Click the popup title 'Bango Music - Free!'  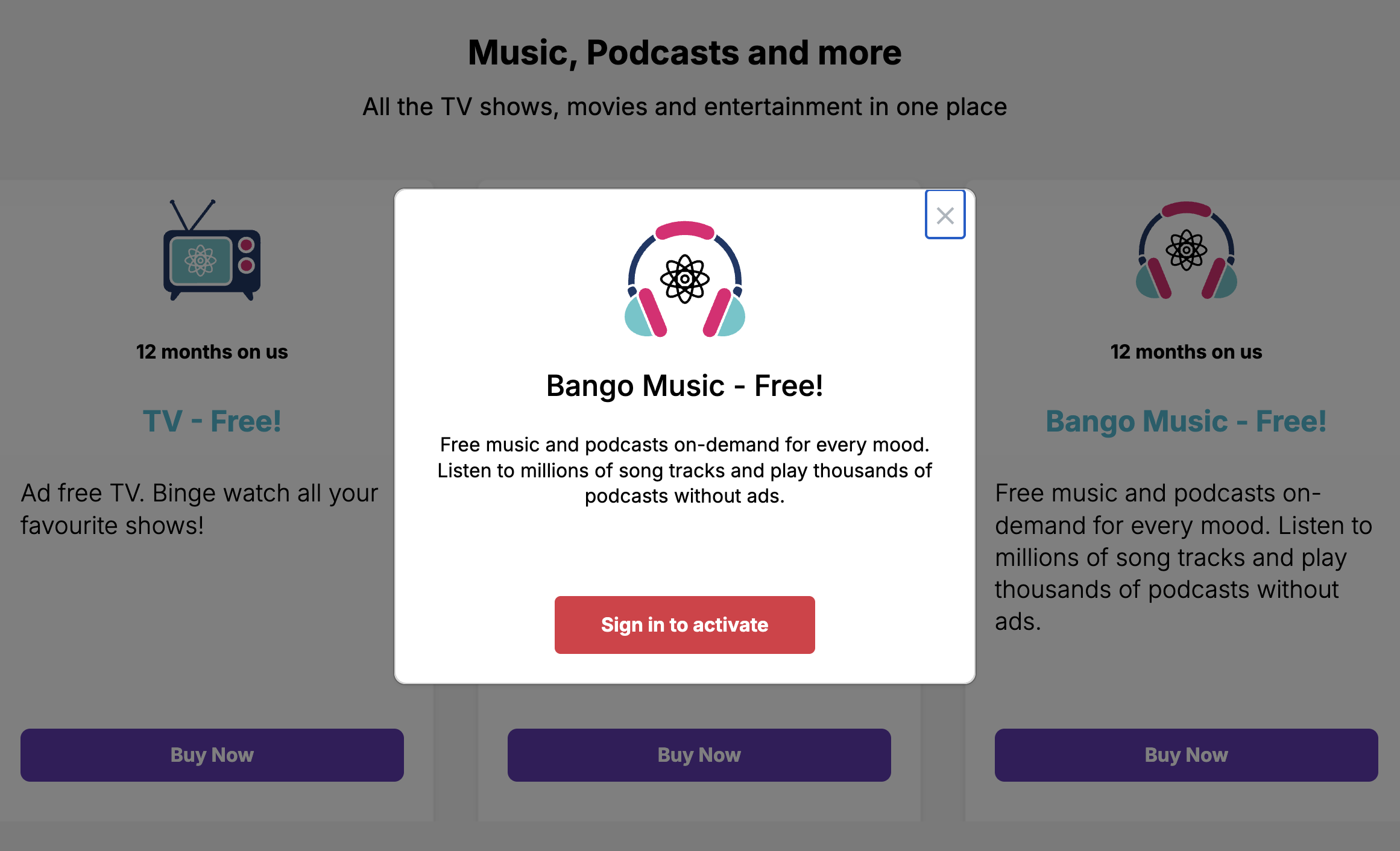[684, 386]
